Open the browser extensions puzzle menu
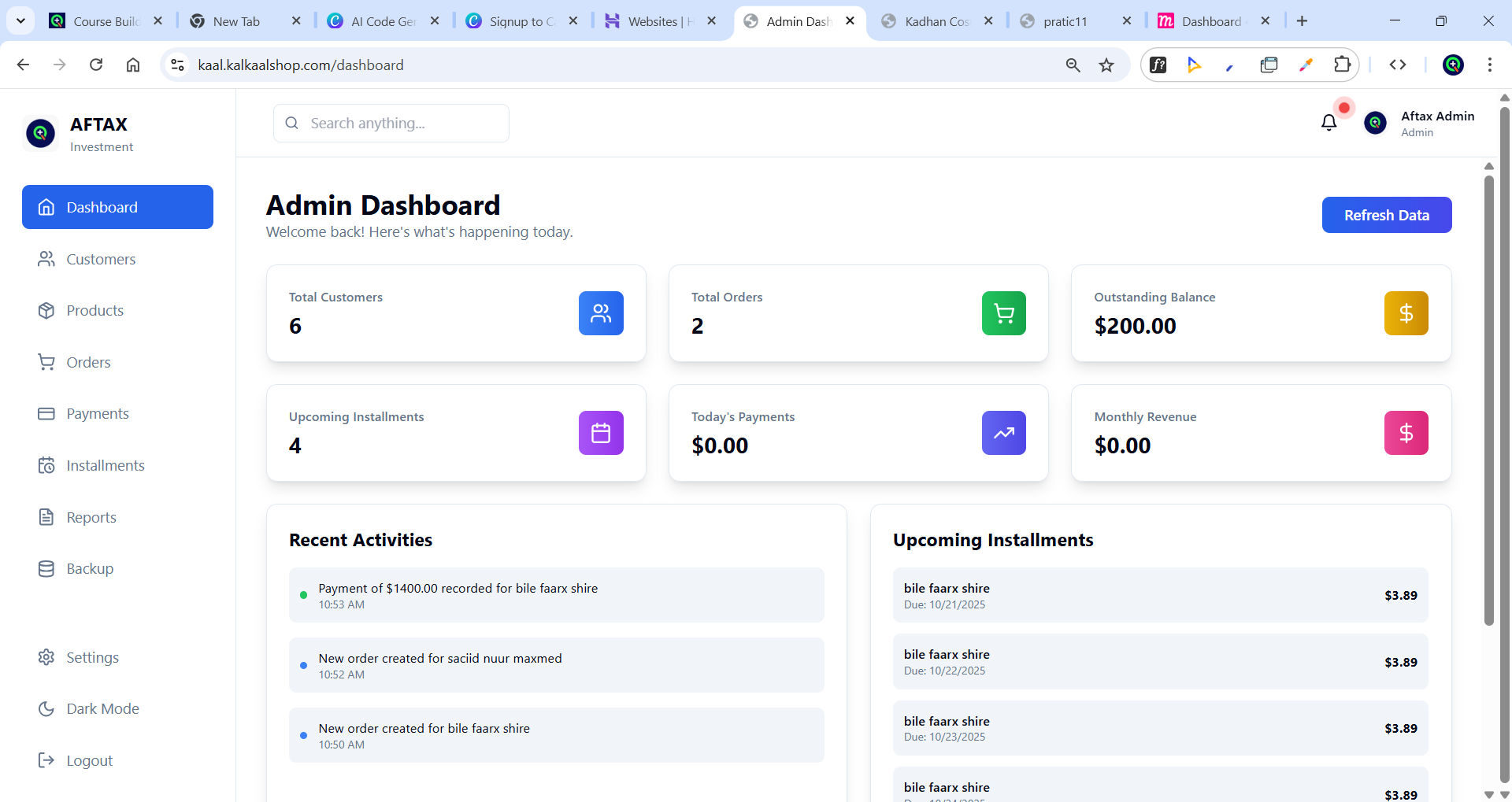1512x802 pixels. [x=1343, y=65]
